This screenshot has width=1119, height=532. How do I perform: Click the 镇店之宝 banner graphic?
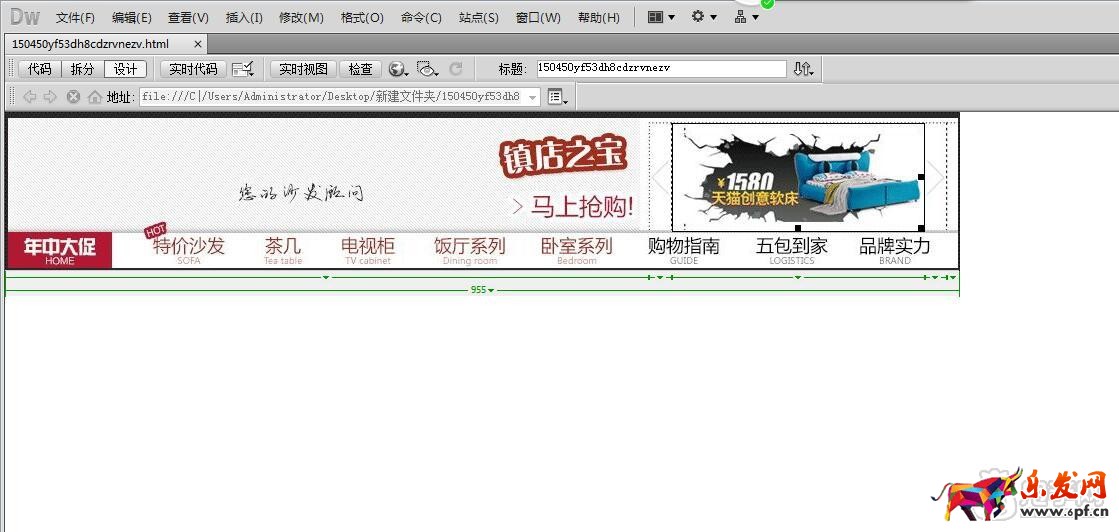coord(563,157)
